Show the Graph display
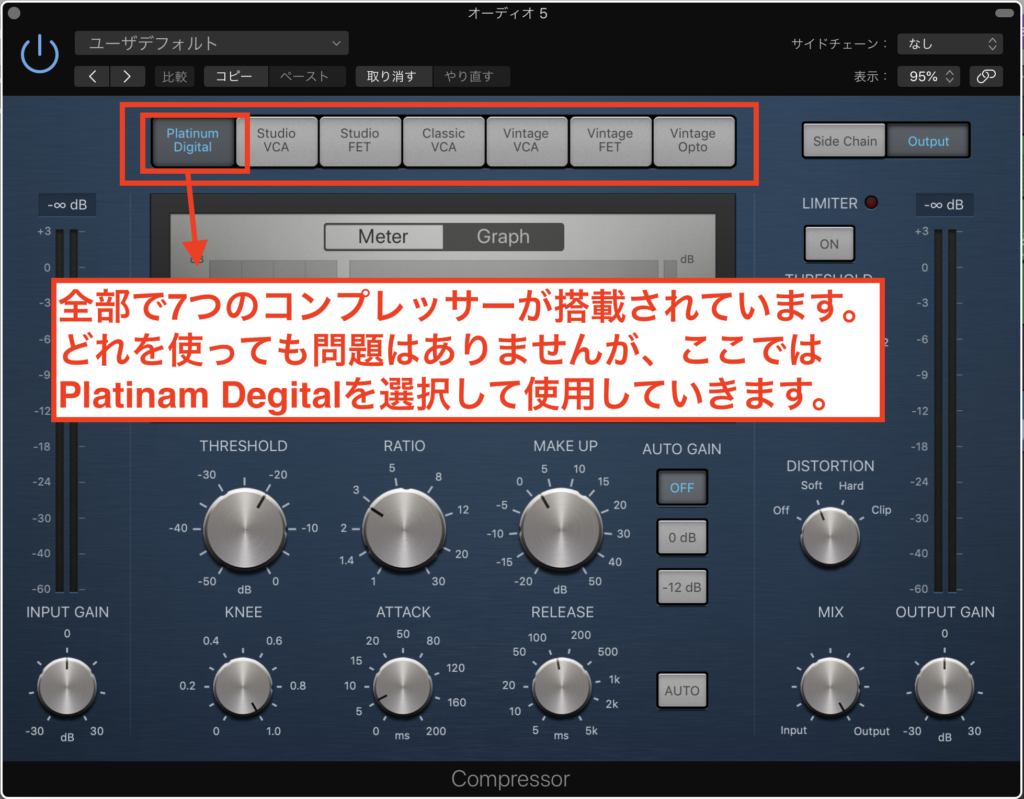1024x799 pixels. click(503, 236)
